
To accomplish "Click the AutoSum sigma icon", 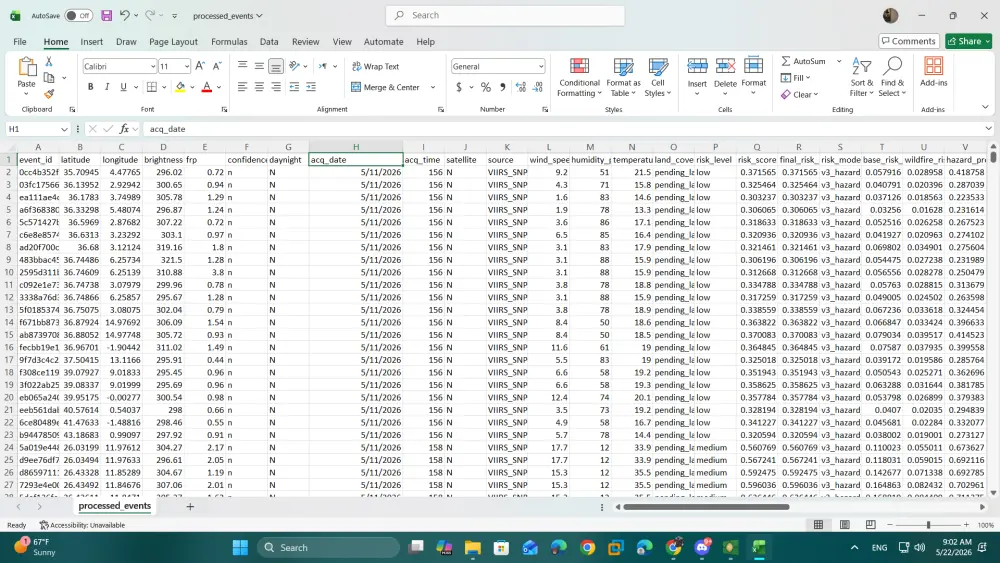I will (x=786, y=61).
